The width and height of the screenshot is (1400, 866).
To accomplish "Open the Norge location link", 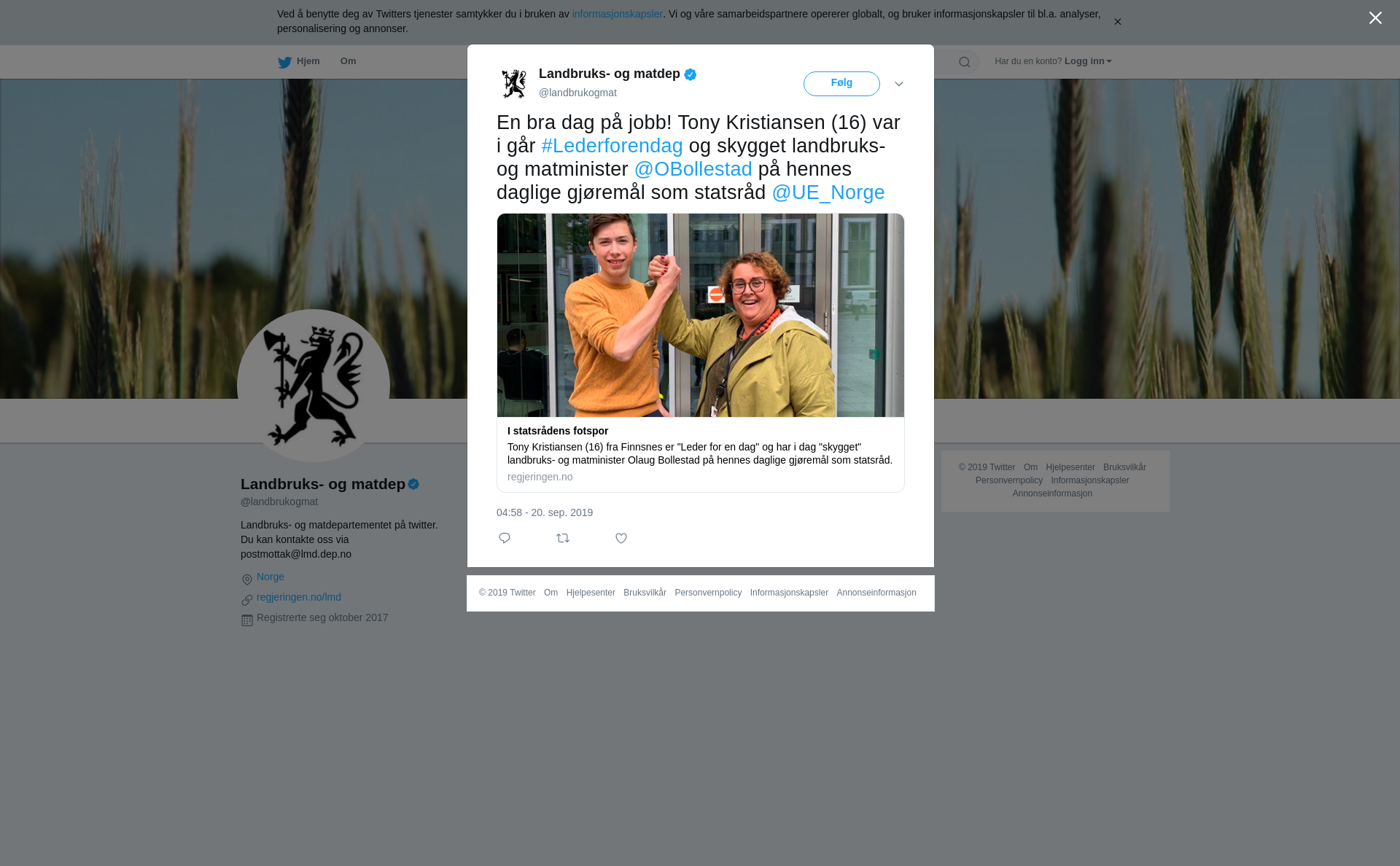I will [x=271, y=577].
